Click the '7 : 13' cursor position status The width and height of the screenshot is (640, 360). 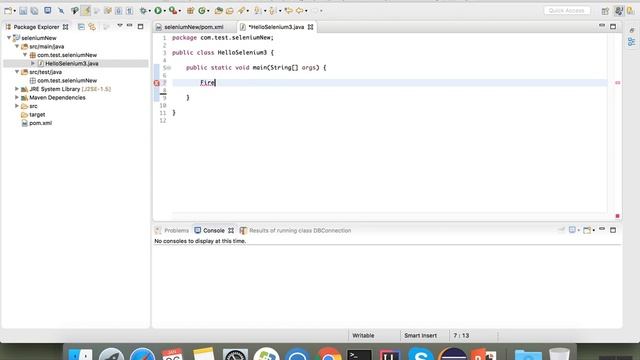[461, 336]
